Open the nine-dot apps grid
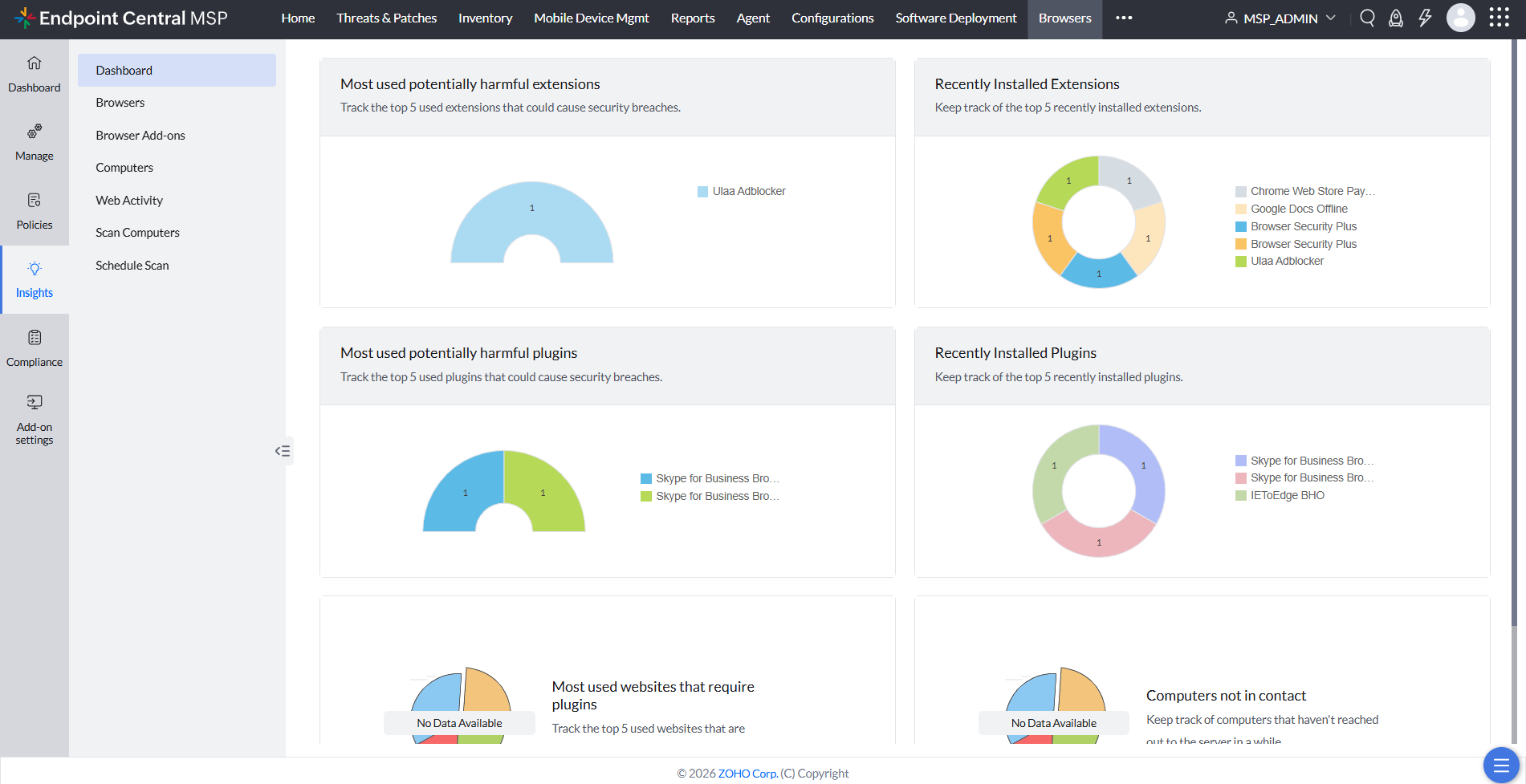The width and height of the screenshot is (1526, 784). pyautogui.click(x=1499, y=18)
